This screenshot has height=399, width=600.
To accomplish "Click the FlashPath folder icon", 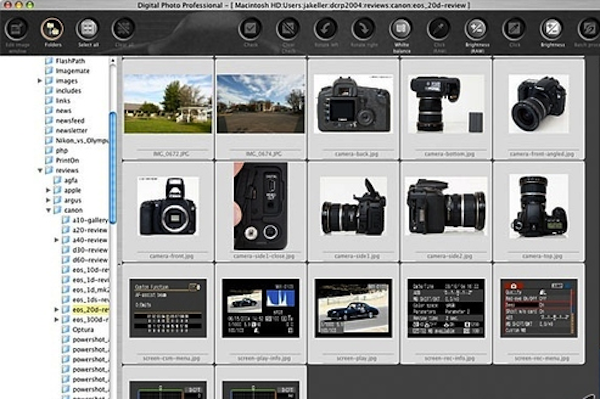I will tap(49, 61).
